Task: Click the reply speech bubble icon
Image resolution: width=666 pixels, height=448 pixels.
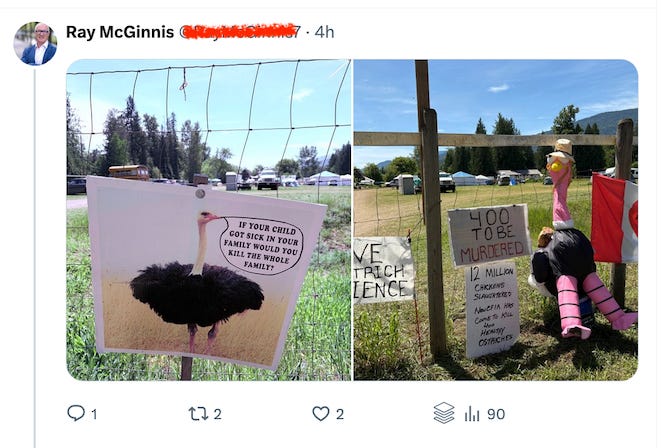Action: [x=76, y=413]
